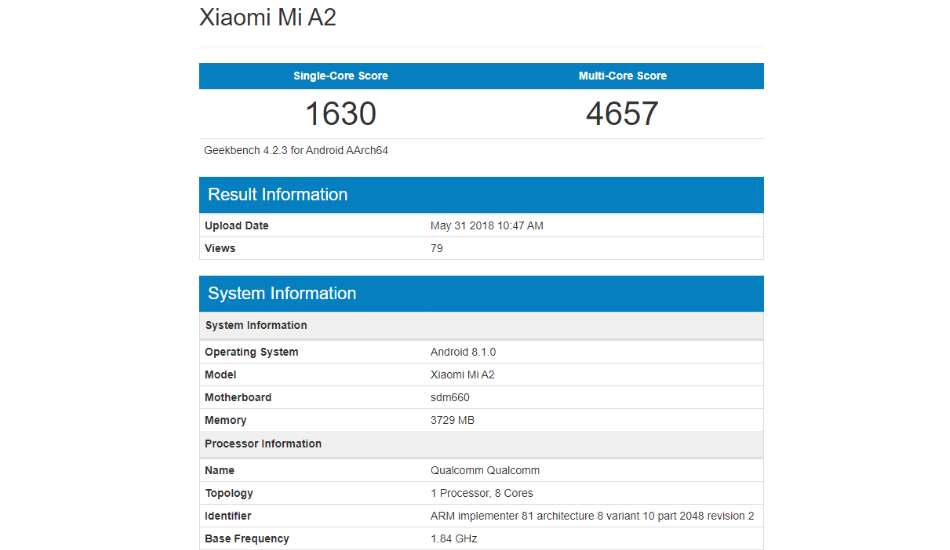Click the multi-core score value 4657
Viewport: 950px width, 550px height.
[622, 113]
